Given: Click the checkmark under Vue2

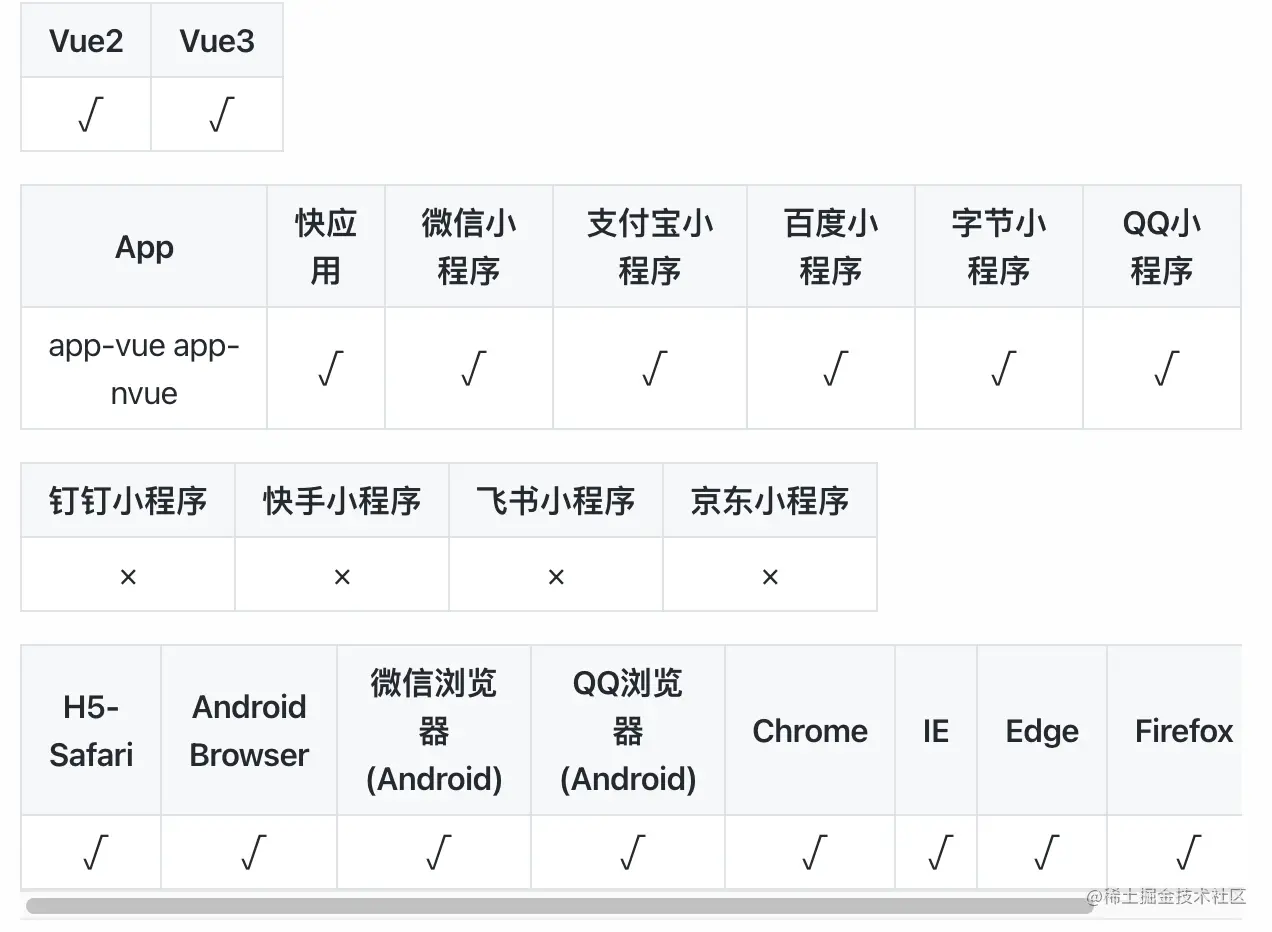Looking at the screenshot, I should click(88, 115).
